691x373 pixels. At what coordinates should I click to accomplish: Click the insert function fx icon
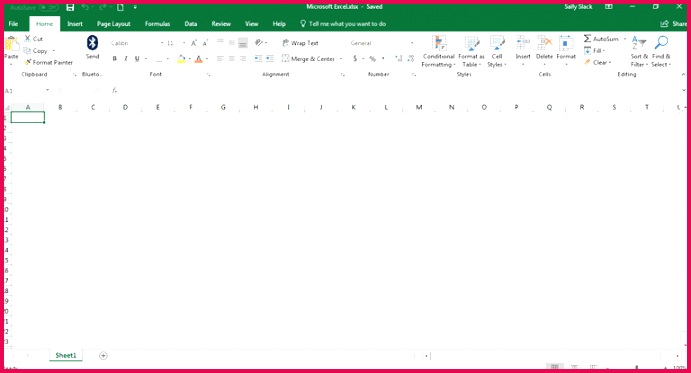(x=115, y=90)
